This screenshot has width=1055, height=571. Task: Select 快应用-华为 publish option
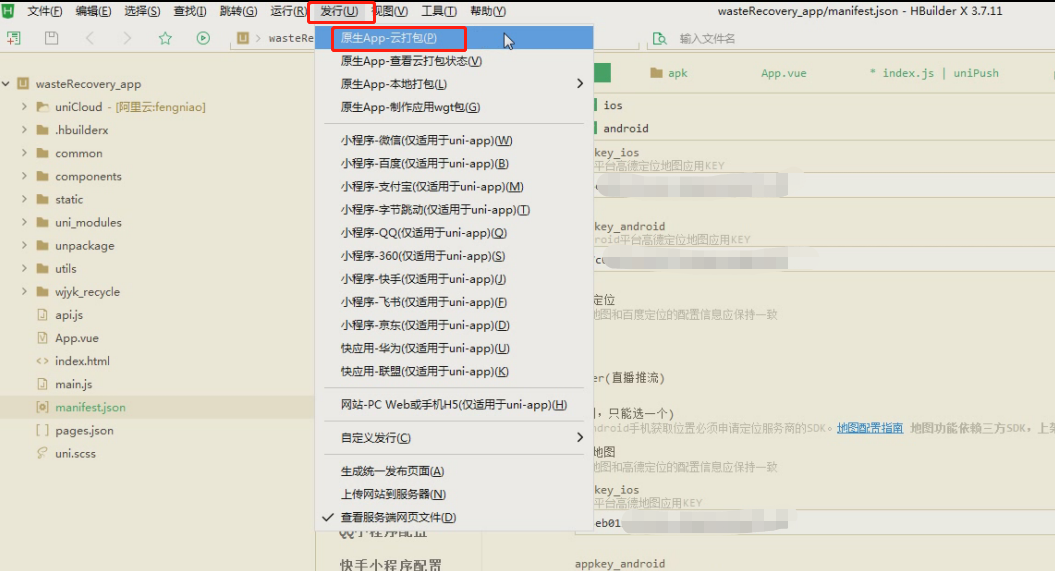coord(454,348)
